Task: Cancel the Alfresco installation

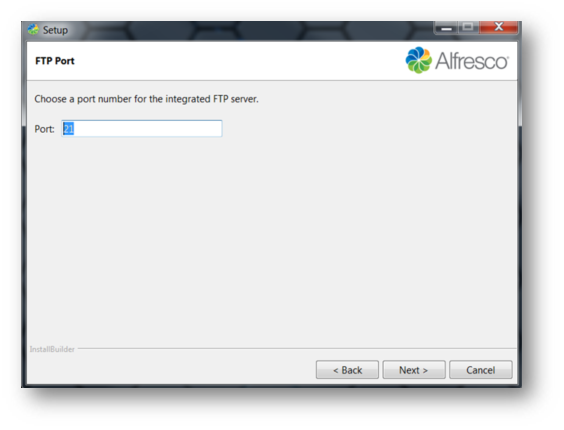Action: pos(481,370)
